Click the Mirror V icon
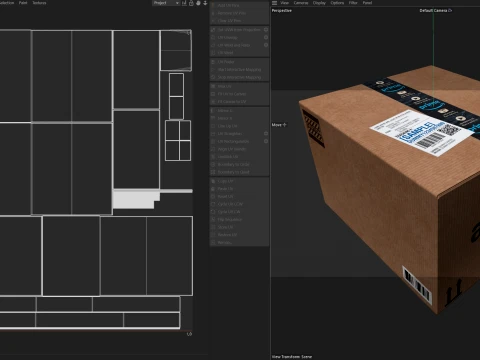The height and width of the screenshot is (360, 480). (213, 118)
